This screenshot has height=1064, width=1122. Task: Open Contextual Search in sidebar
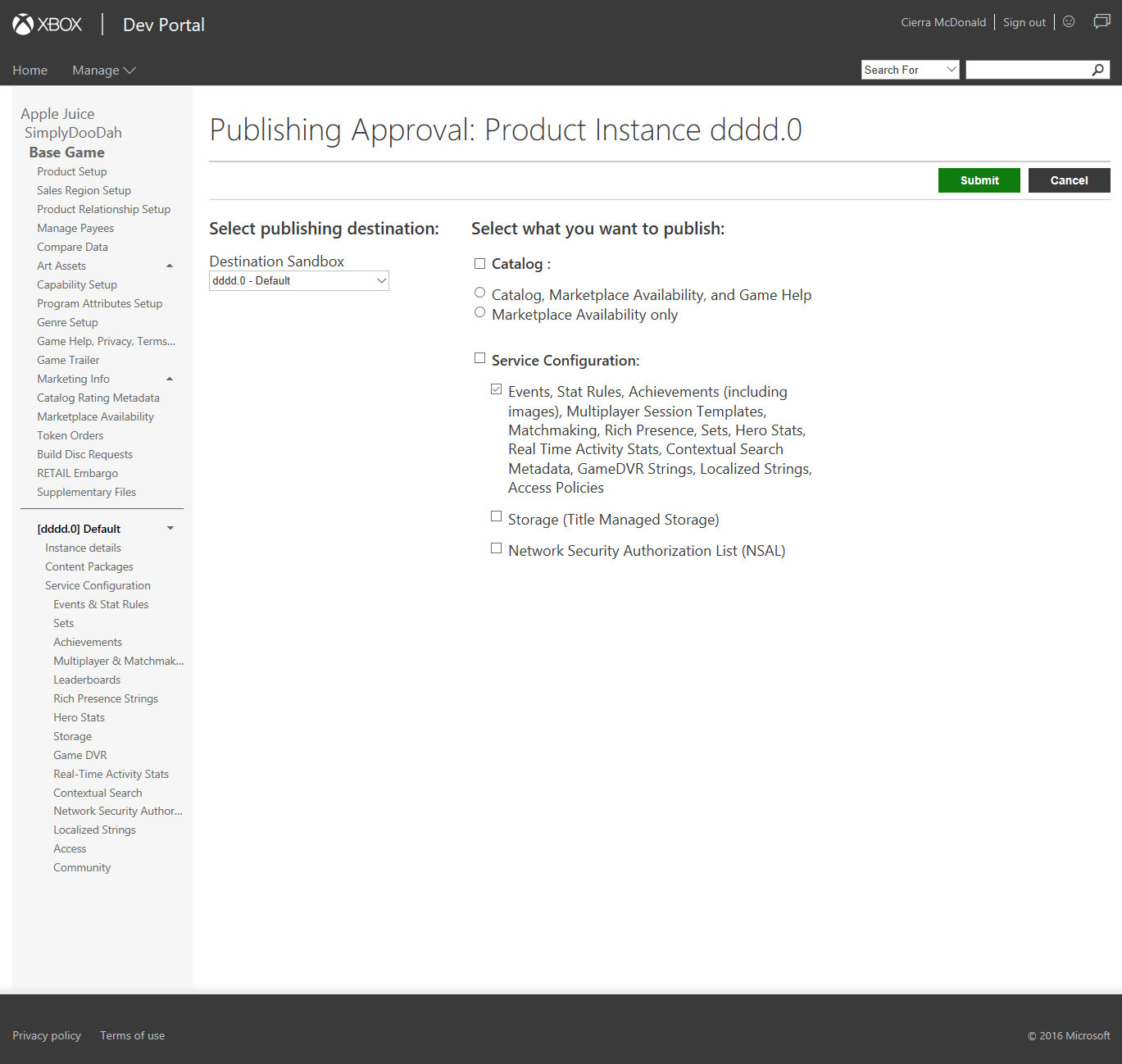tap(98, 793)
